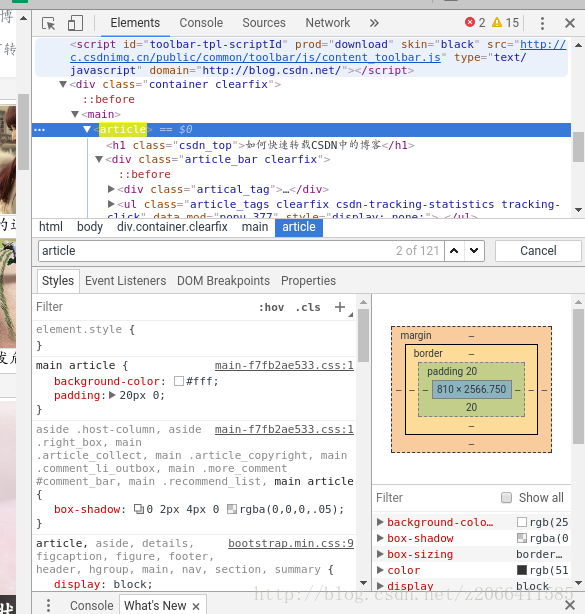Click the padding 20 value in box model
Screen dimensions: 585x614
pyautogui.click(x=471, y=371)
